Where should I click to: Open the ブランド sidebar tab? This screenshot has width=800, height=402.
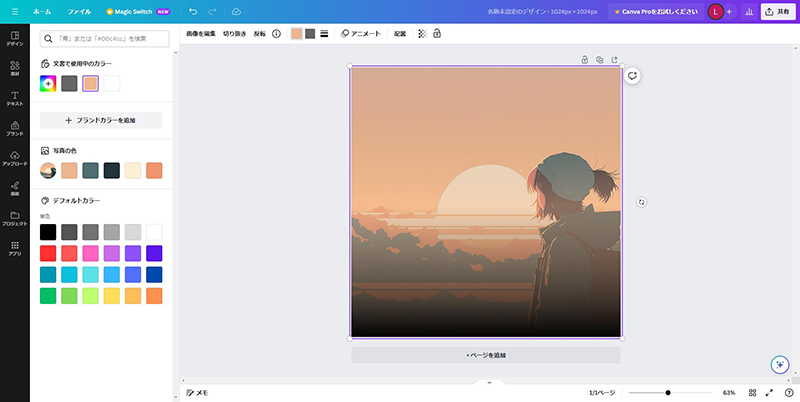pos(15,129)
